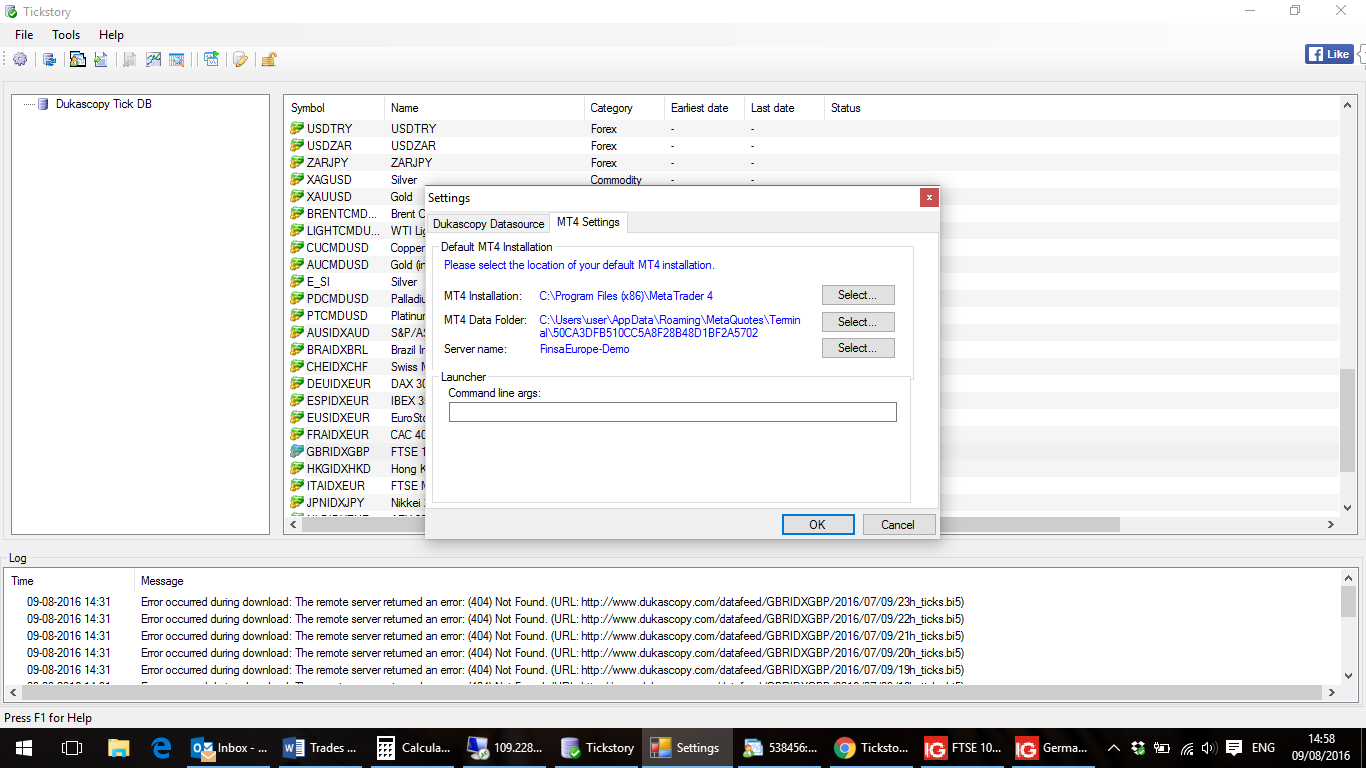The image size is (1366, 768).
Task: Select the JPNIDXJPY Nikkei row
Action: coord(356,503)
